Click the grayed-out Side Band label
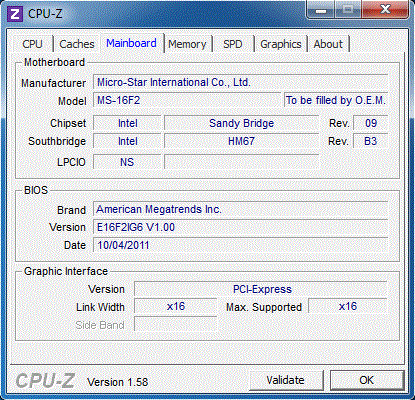The image size is (415, 400). 100,325
